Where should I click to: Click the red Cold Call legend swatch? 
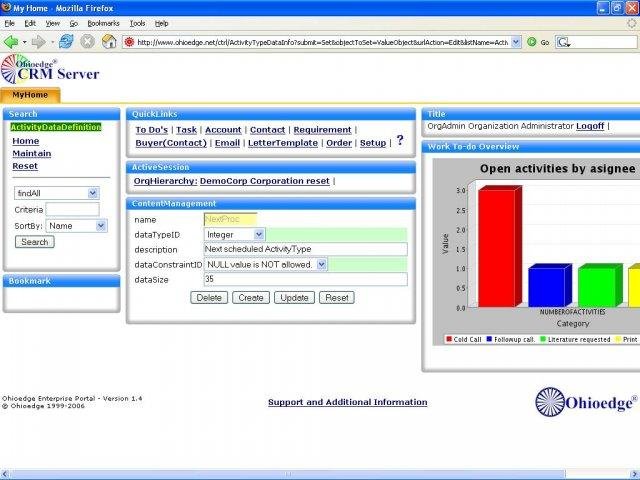coord(449,339)
